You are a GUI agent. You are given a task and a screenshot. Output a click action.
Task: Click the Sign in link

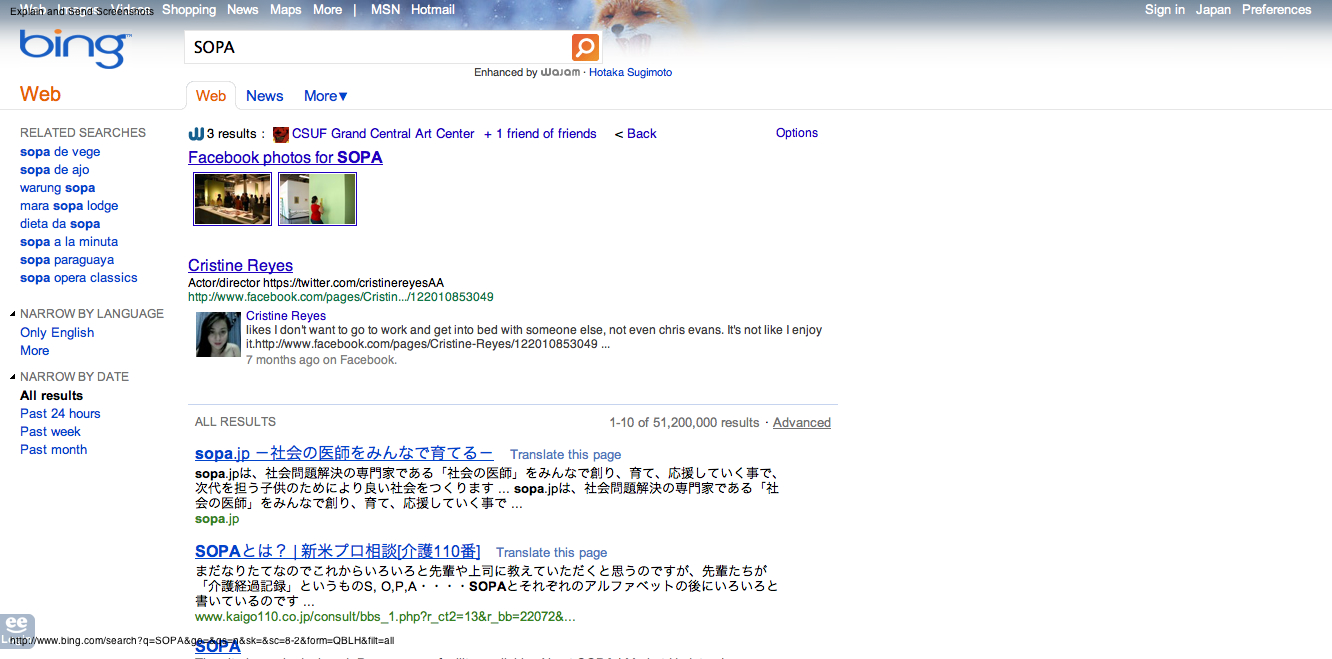pyautogui.click(x=1165, y=10)
